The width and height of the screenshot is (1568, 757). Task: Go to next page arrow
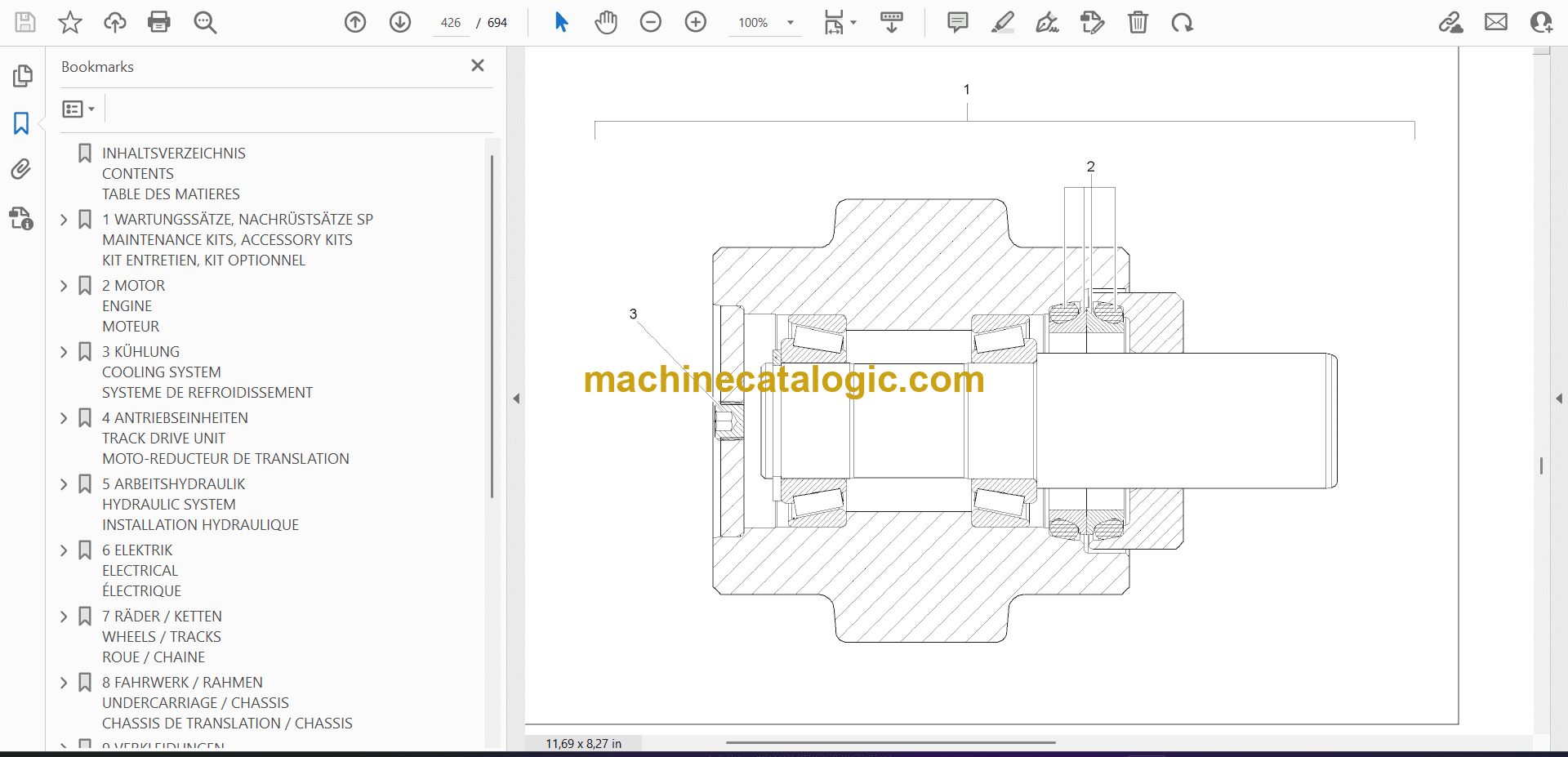400,22
